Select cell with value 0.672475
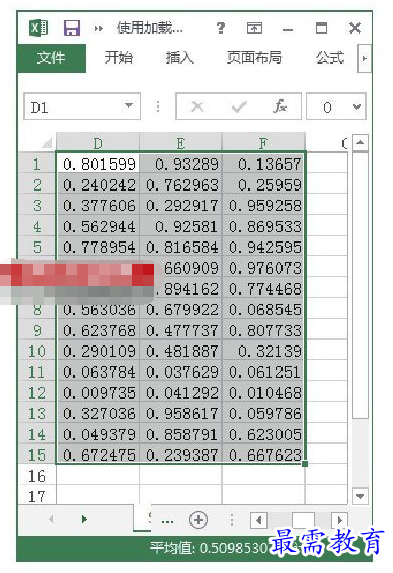The height and width of the screenshot is (573, 393). coord(98,455)
